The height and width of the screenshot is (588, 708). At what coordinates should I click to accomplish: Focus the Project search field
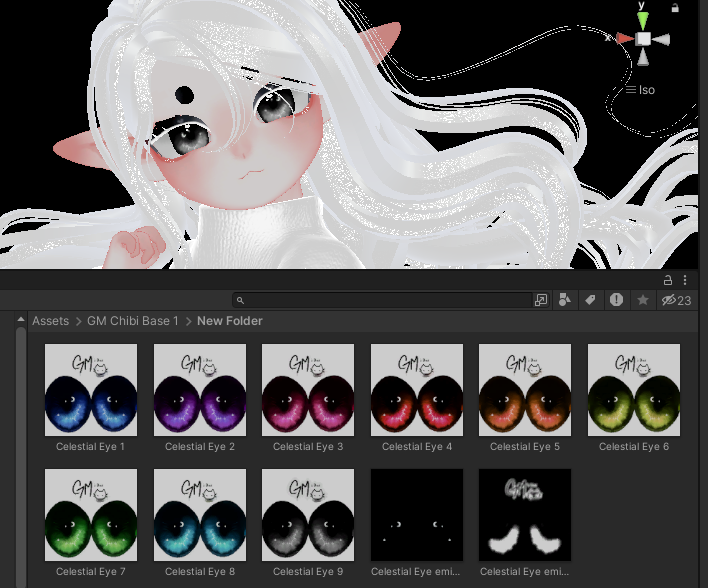point(384,300)
